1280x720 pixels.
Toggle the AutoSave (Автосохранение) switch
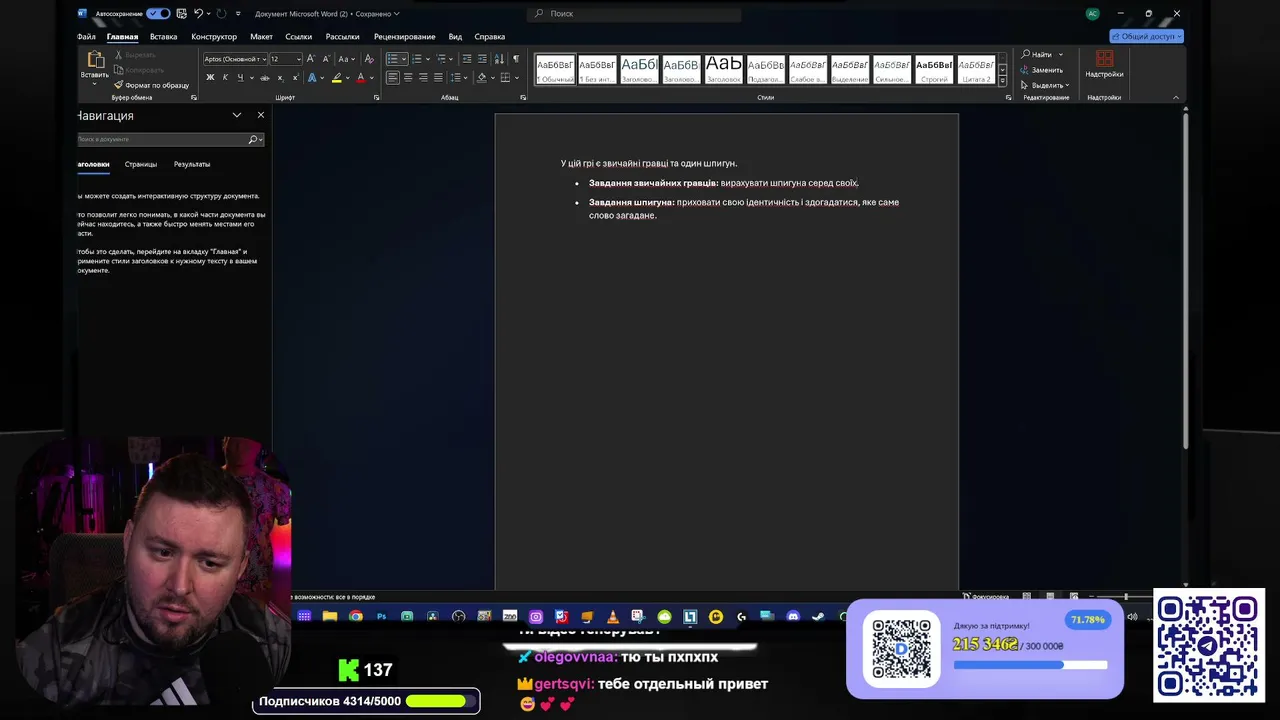(x=158, y=13)
